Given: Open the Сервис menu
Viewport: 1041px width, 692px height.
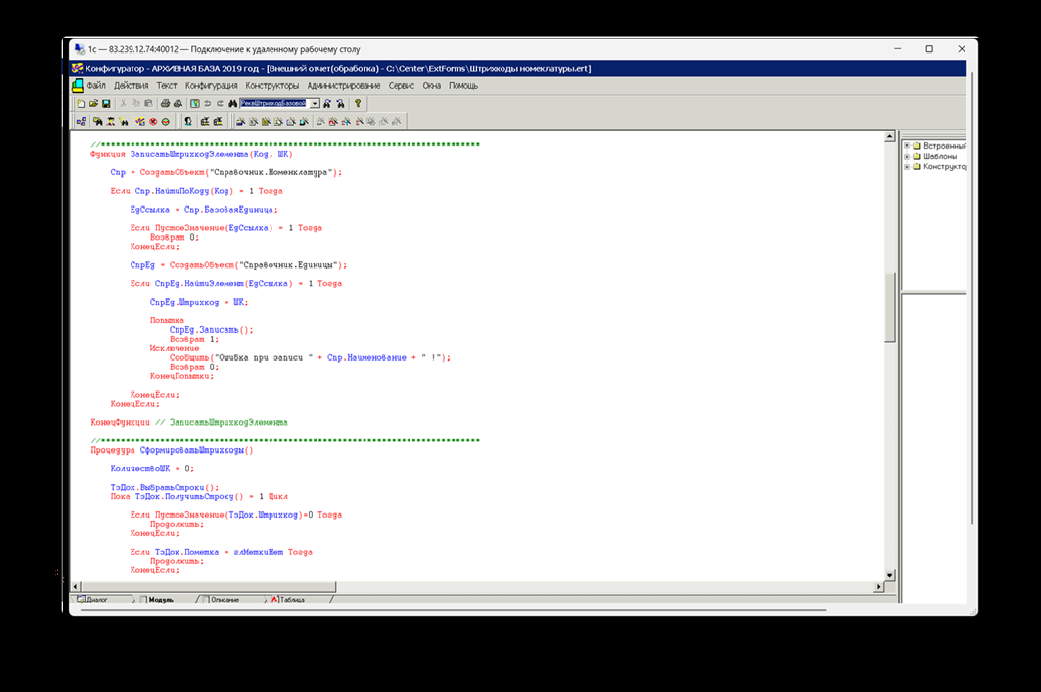Looking at the screenshot, I should [401, 86].
